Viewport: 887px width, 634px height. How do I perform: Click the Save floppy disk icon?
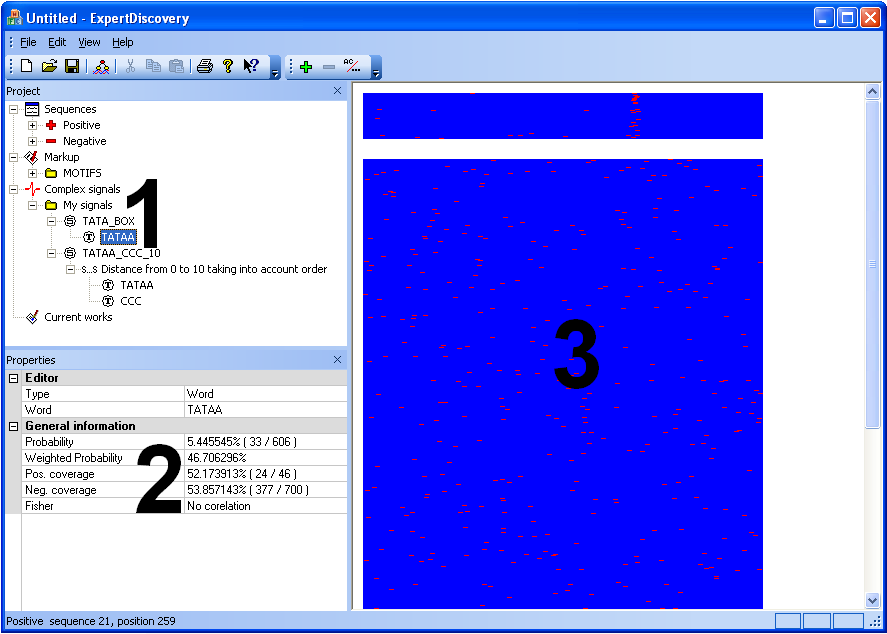[72, 67]
